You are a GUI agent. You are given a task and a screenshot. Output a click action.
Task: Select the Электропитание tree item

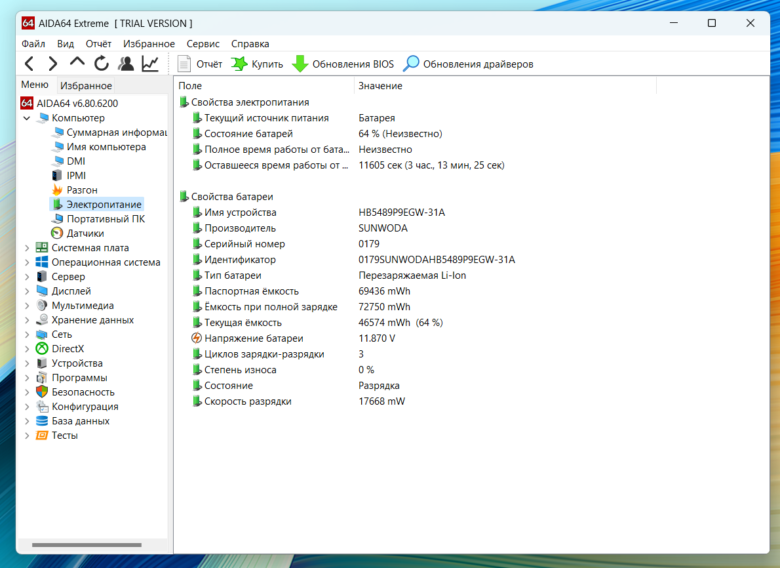(97, 204)
